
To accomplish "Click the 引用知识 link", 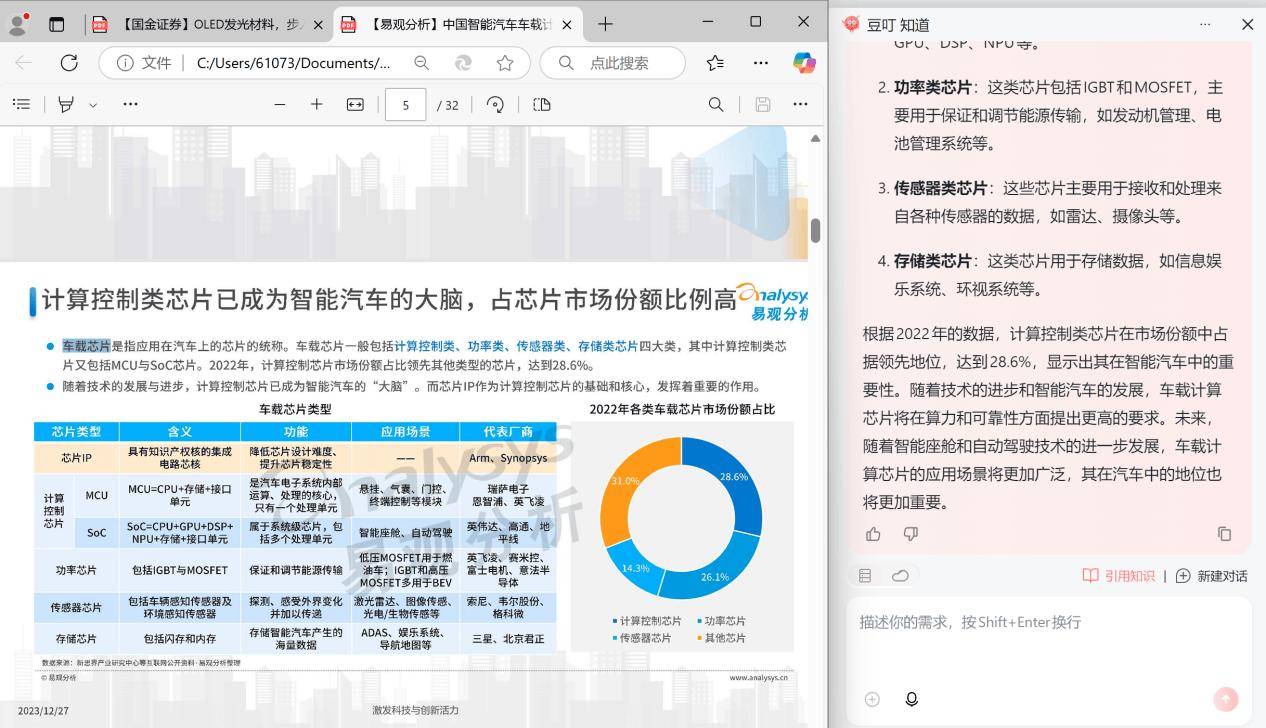I will point(1119,575).
